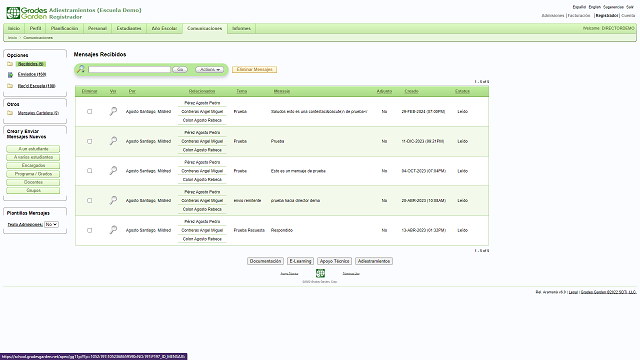Click the 'Respondido' message text
This screenshot has width=640, height=360.
coord(282,230)
